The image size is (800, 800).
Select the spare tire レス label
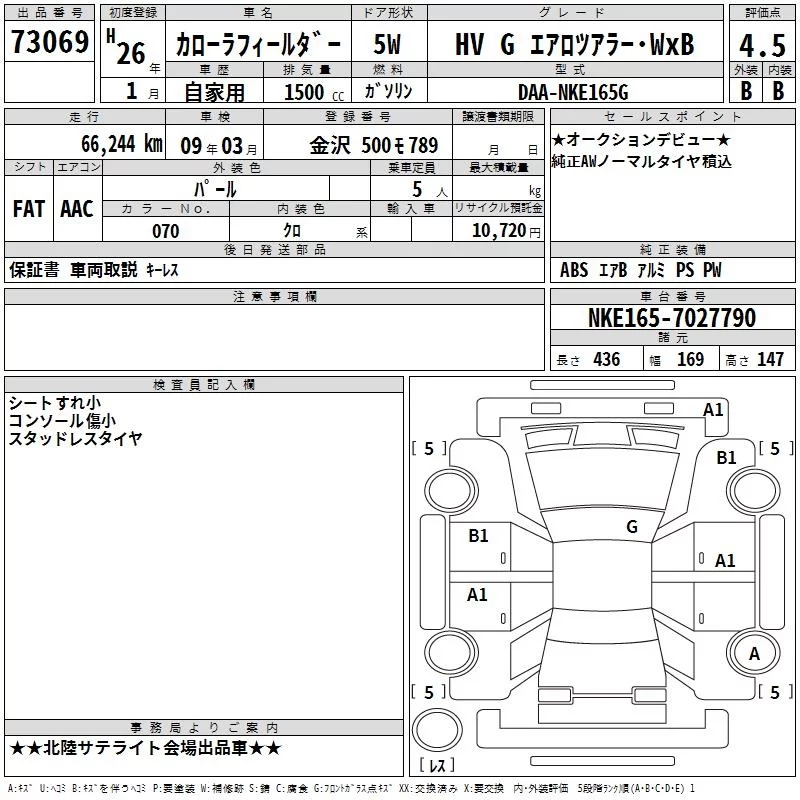click(x=437, y=765)
